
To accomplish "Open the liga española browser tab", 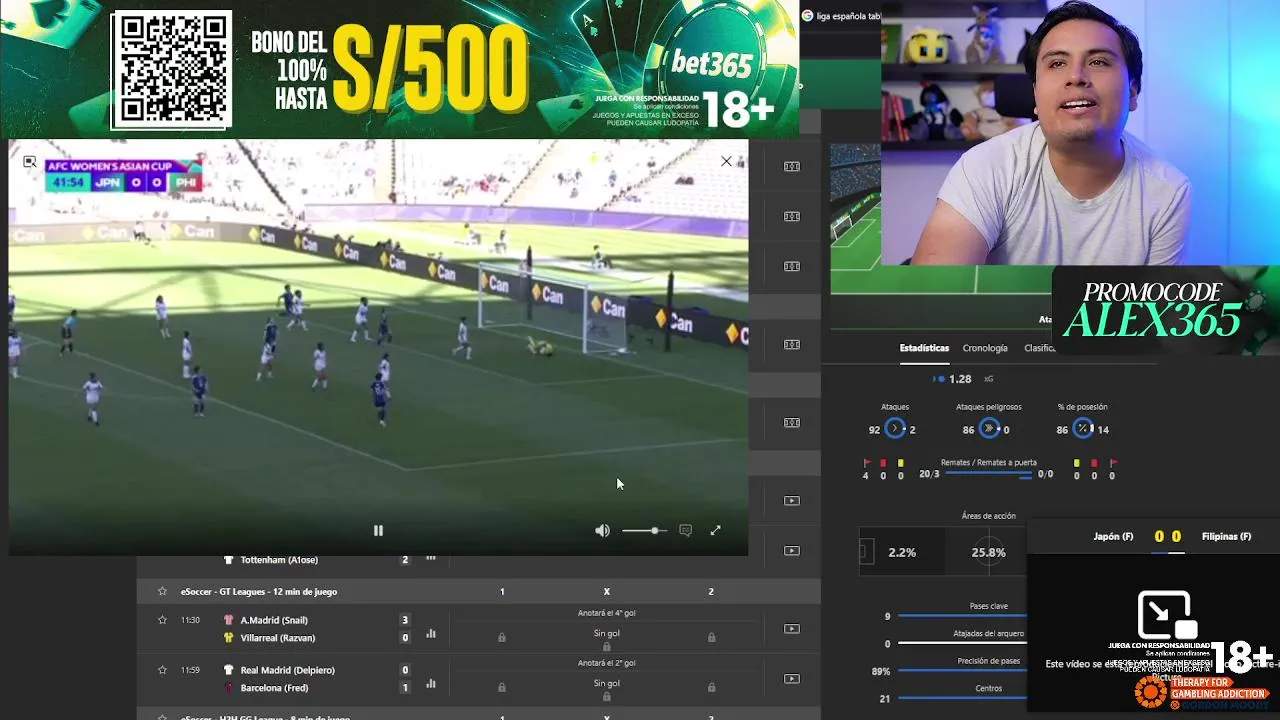I will [x=842, y=16].
